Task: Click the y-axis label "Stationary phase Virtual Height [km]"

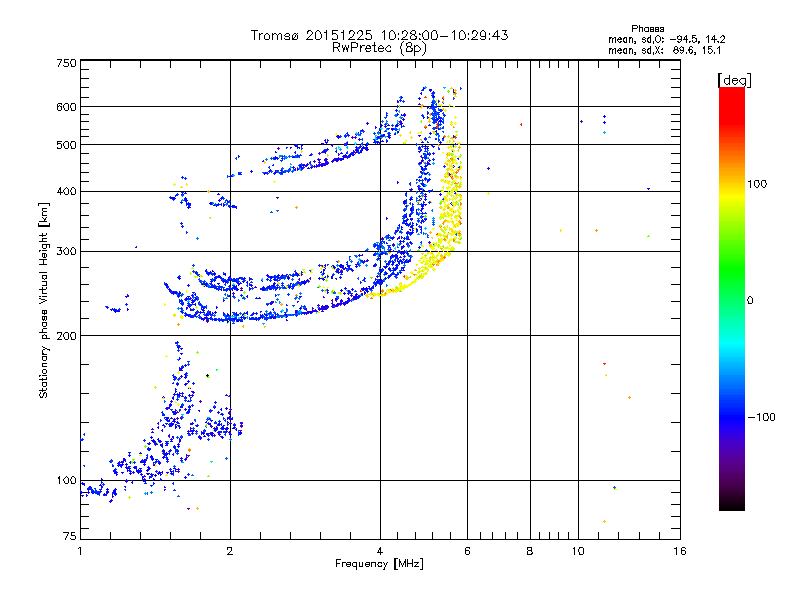Action: pos(44,300)
